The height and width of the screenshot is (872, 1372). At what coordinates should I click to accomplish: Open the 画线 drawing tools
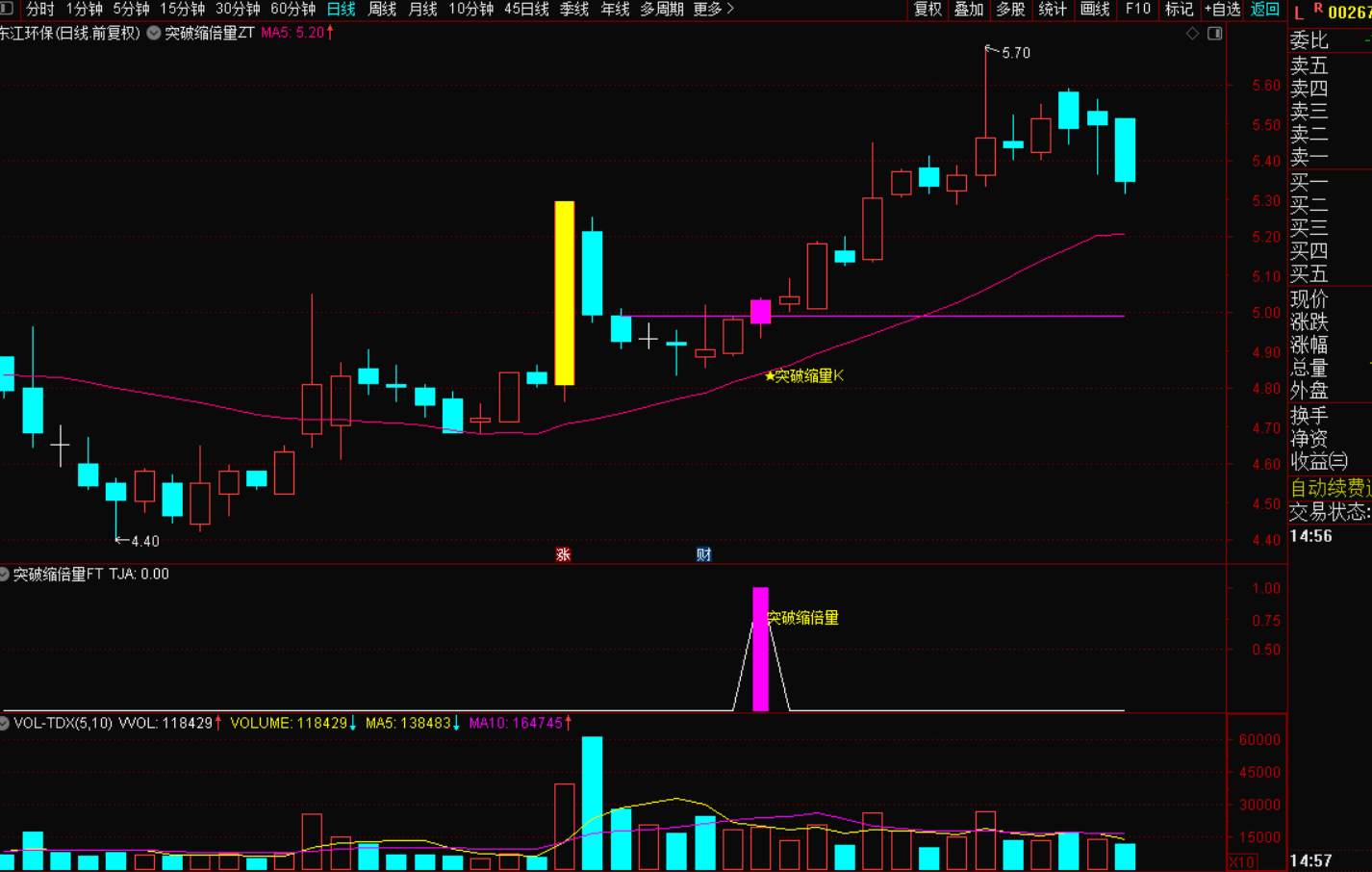1095,9
